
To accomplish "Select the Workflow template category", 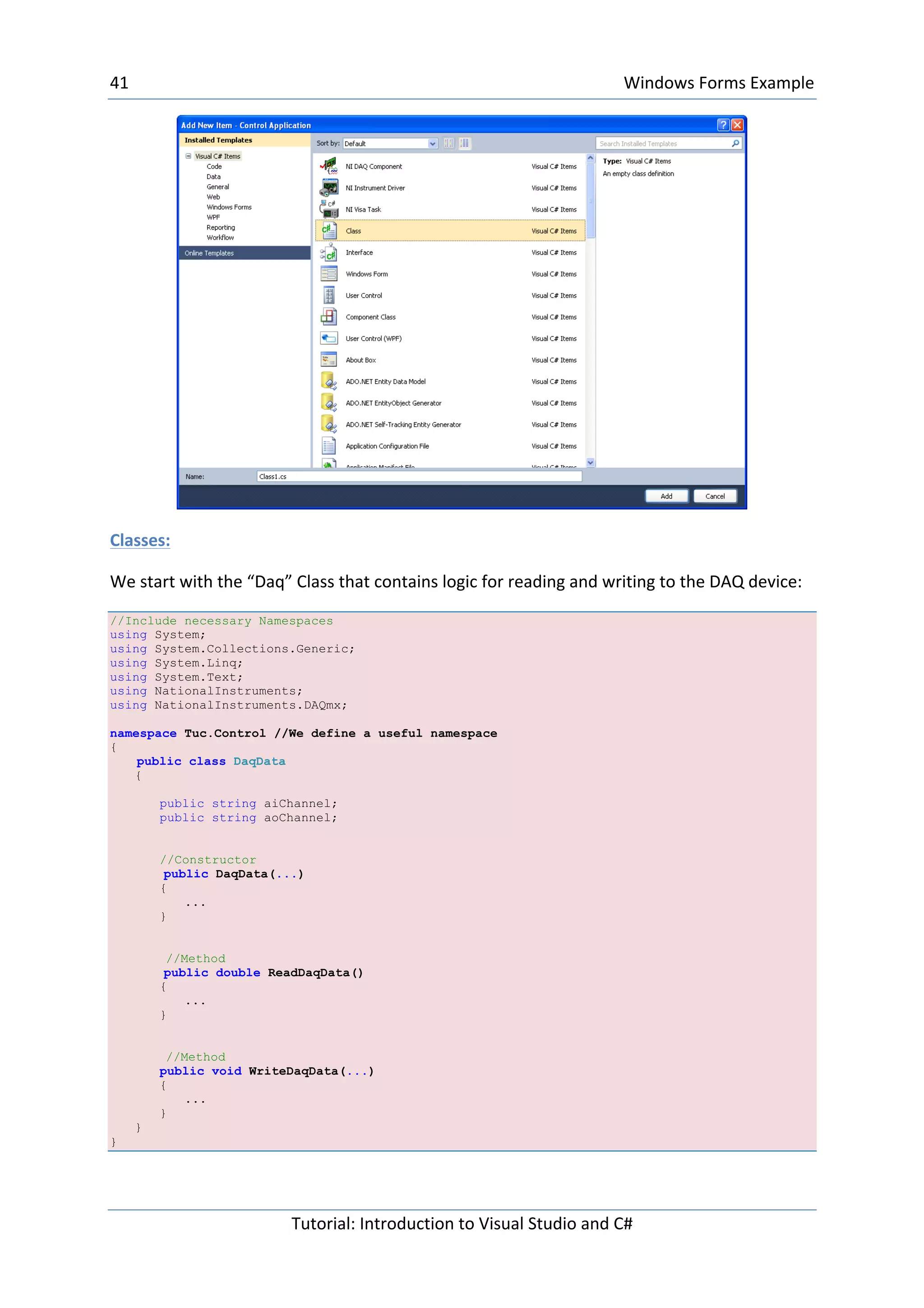I will 220,237.
